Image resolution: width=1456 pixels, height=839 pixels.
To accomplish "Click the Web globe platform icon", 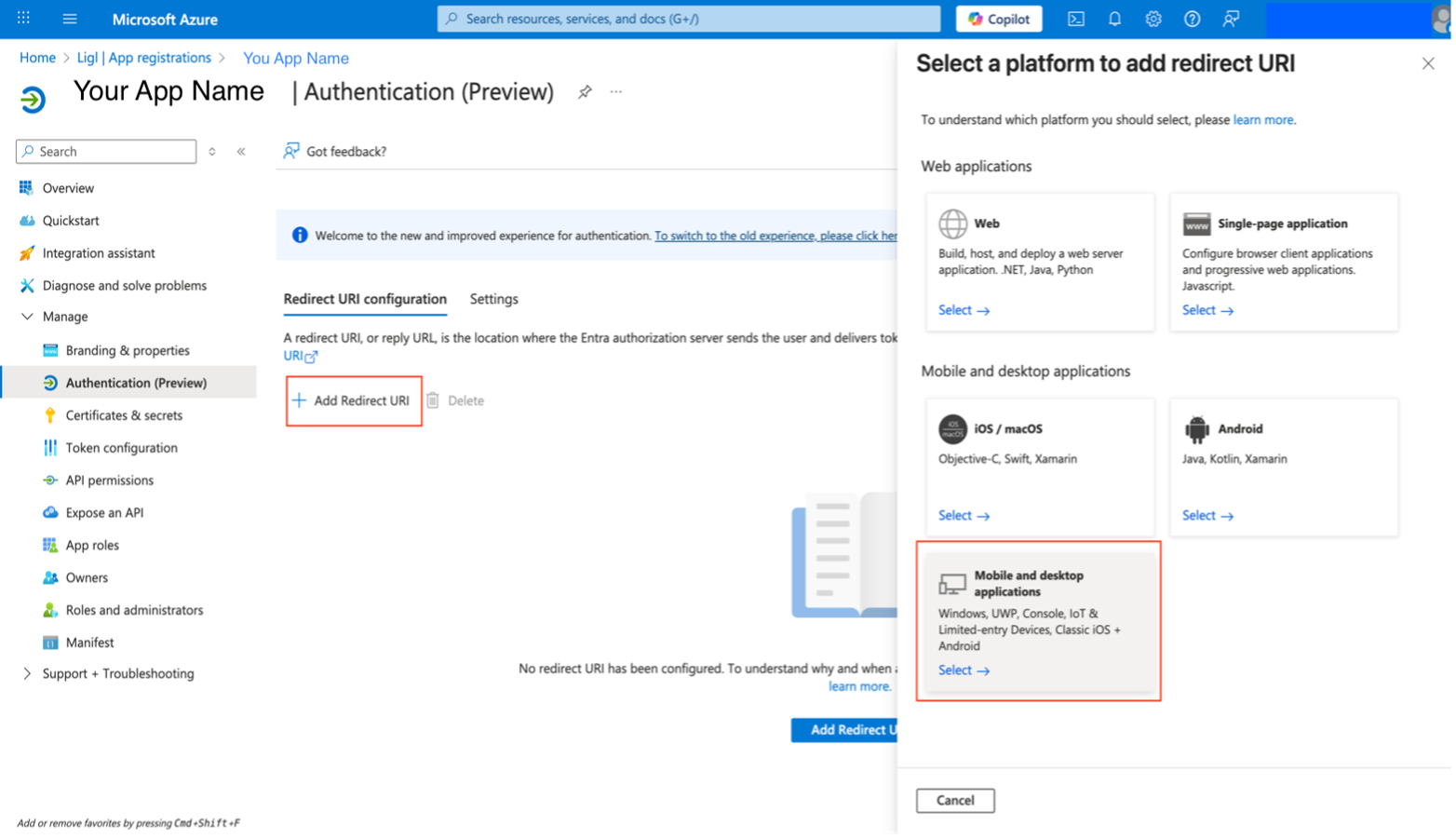I will tap(952, 223).
